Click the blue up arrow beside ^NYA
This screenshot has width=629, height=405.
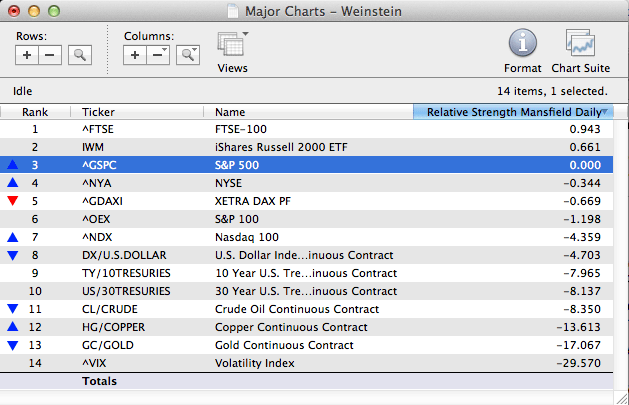click(x=12, y=183)
